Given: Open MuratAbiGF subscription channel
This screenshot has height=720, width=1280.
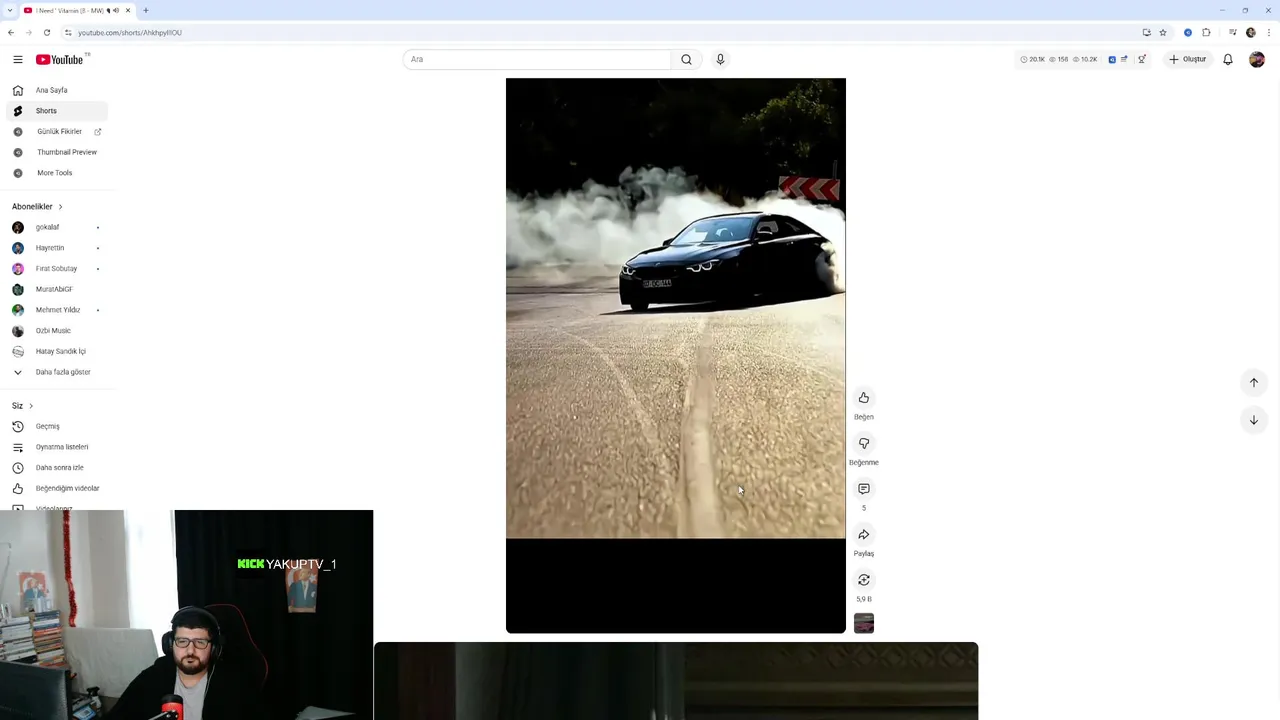Looking at the screenshot, I should [x=57, y=289].
